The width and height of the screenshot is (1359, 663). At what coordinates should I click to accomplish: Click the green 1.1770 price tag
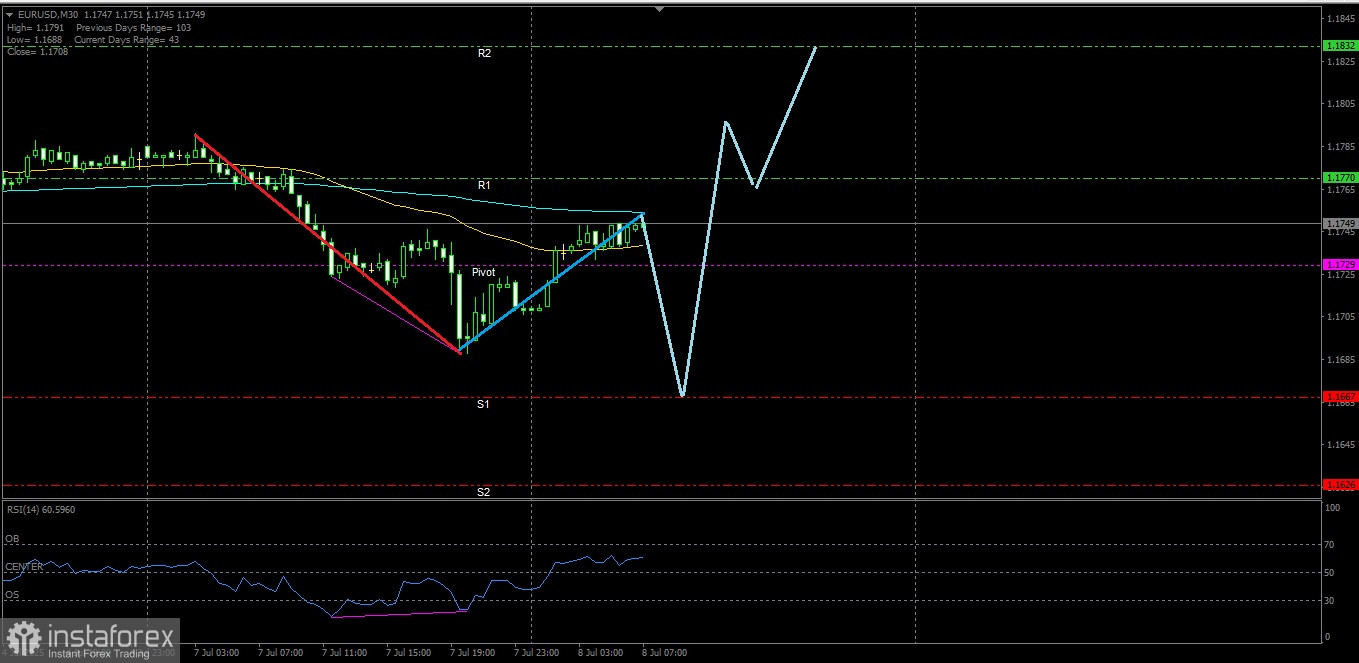1340,178
